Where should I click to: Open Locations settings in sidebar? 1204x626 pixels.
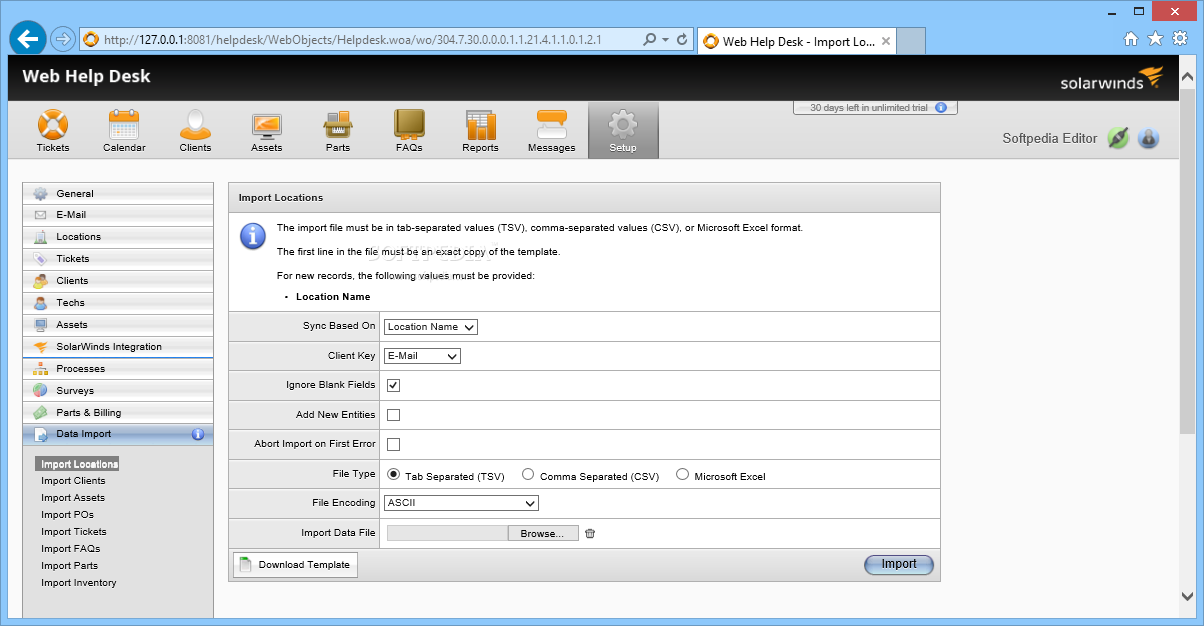point(118,237)
